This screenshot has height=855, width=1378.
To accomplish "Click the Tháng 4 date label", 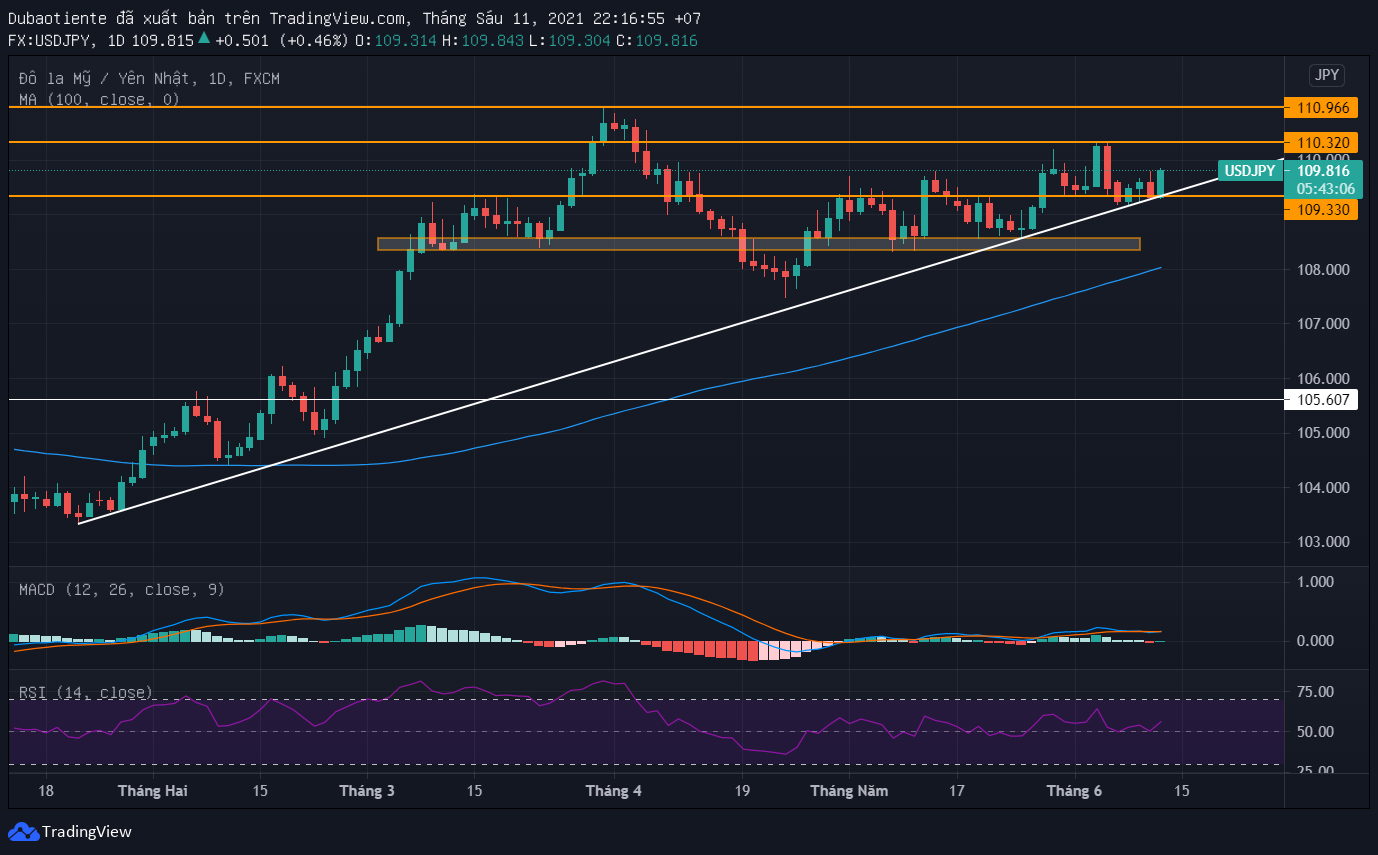I will tap(614, 791).
